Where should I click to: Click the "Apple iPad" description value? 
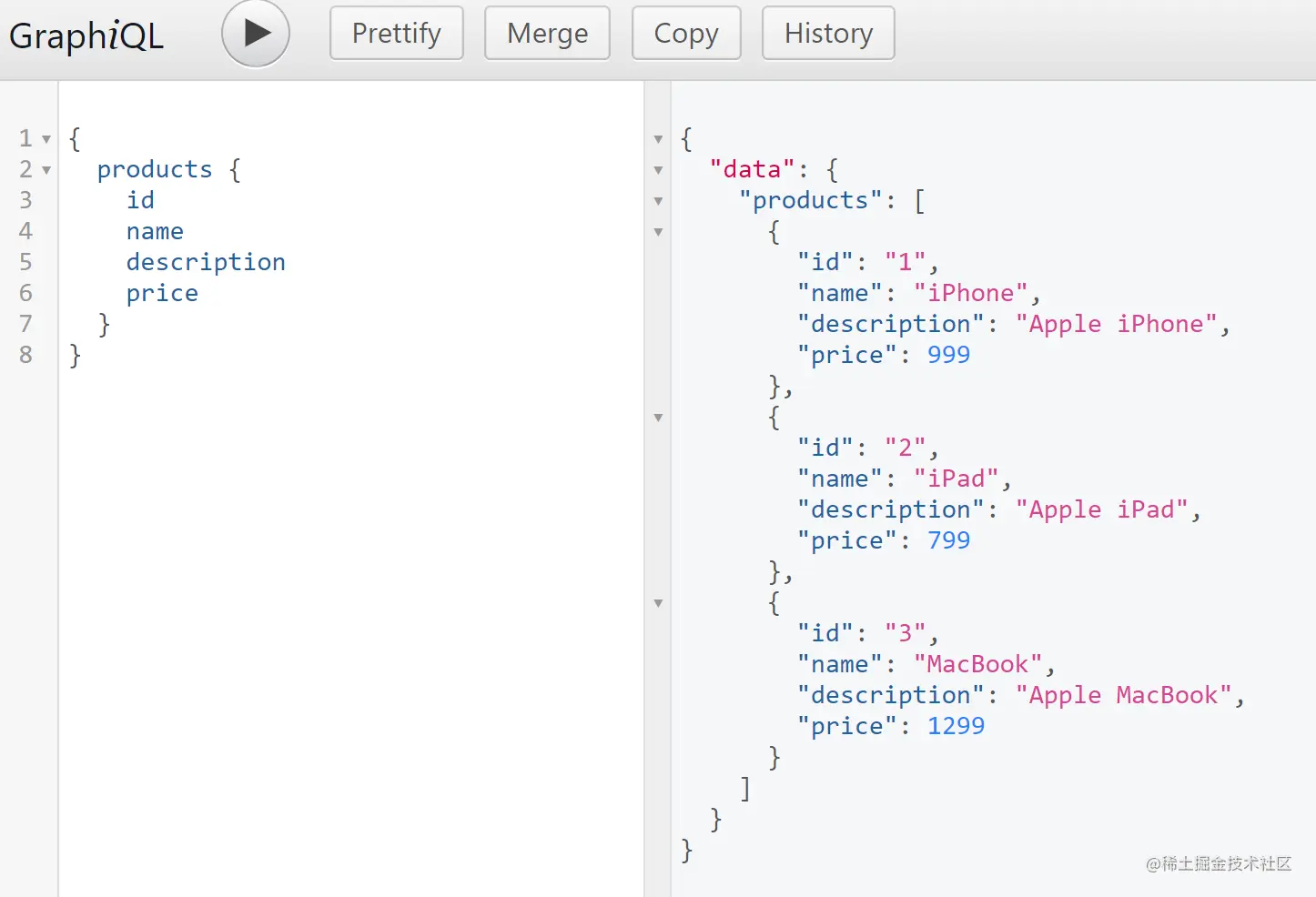pyautogui.click(x=1102, y=509)
